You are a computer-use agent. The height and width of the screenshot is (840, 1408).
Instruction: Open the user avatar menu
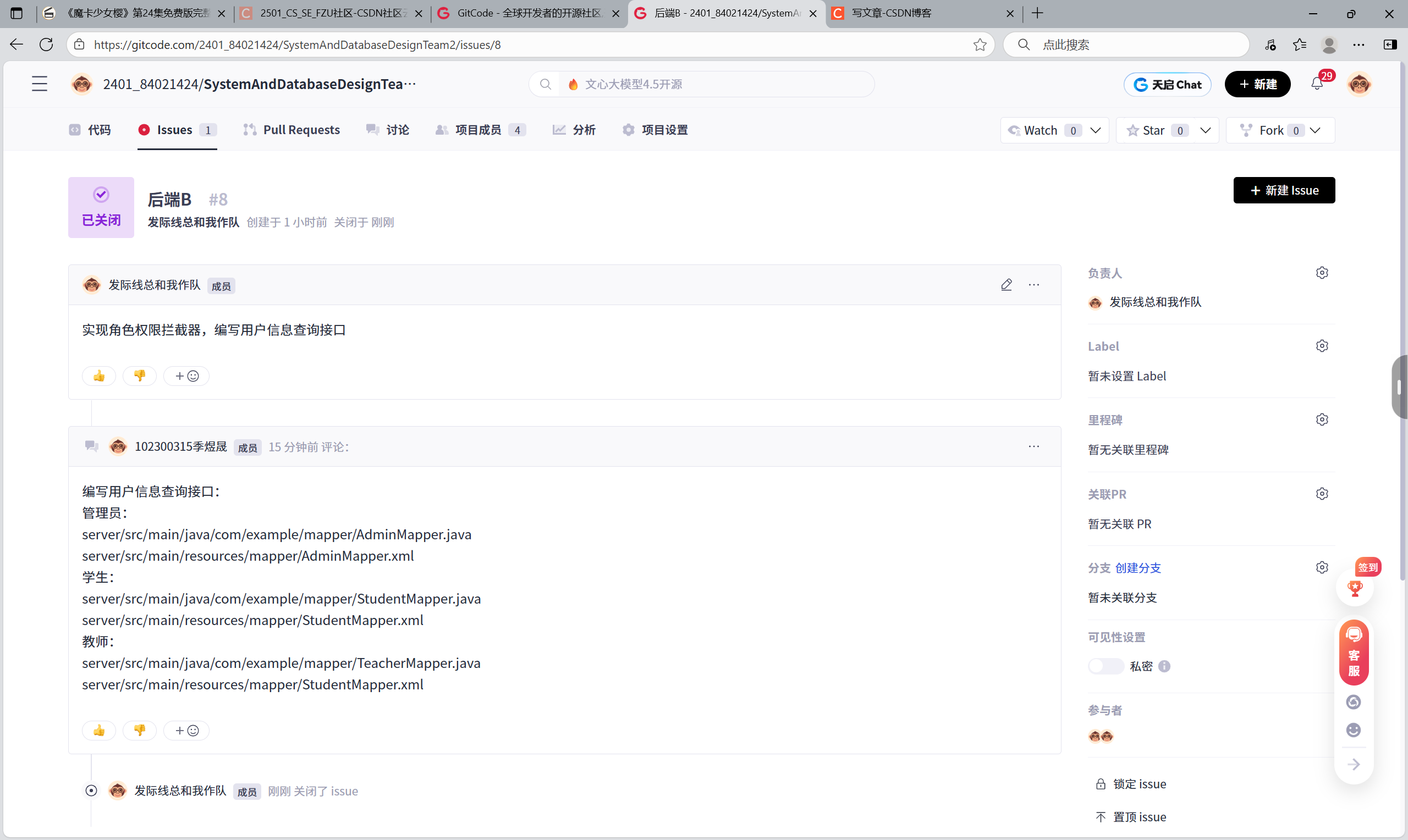[x=1359, y=84]
